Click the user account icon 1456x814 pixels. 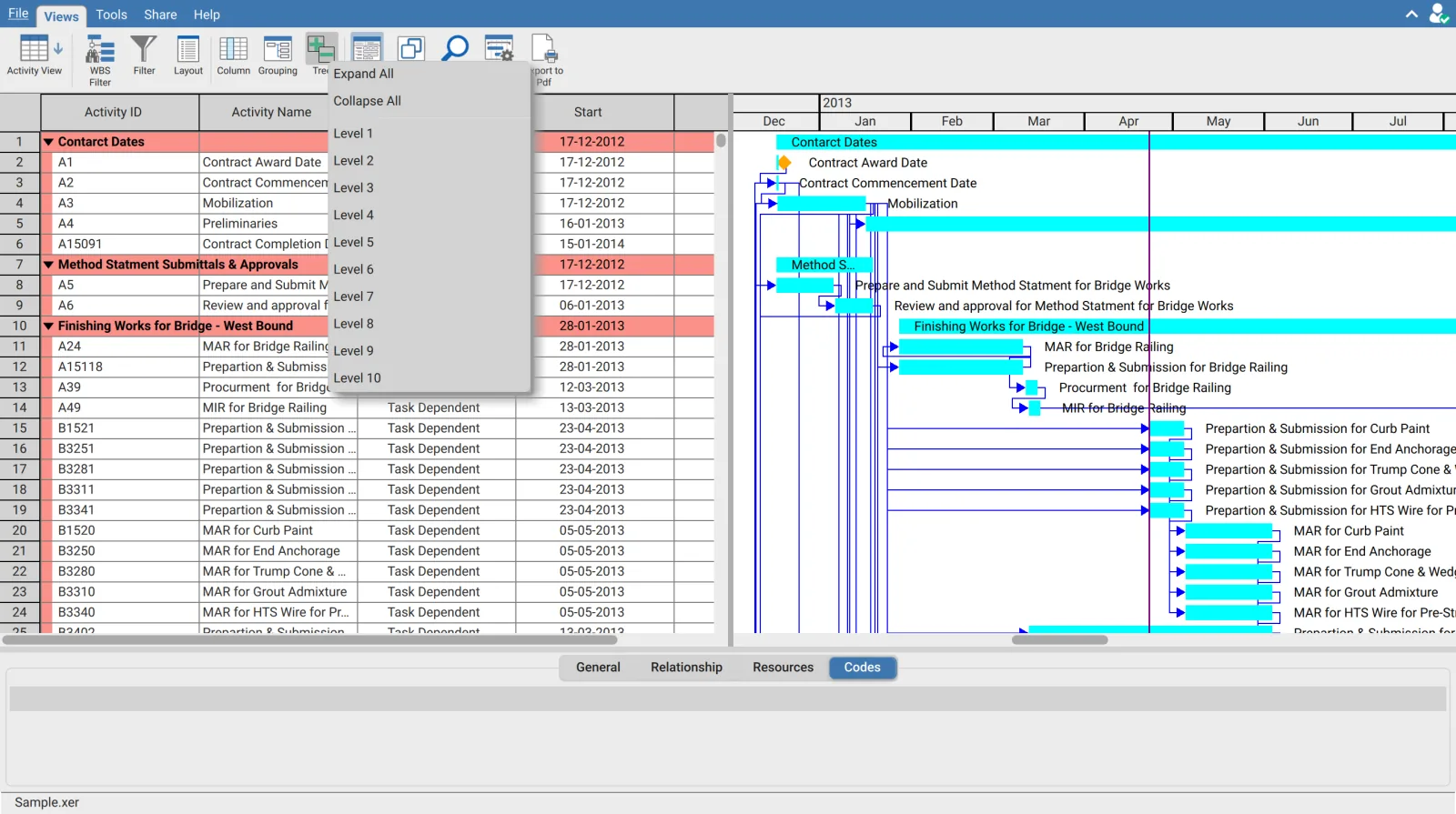click(x=1439, y=14)
